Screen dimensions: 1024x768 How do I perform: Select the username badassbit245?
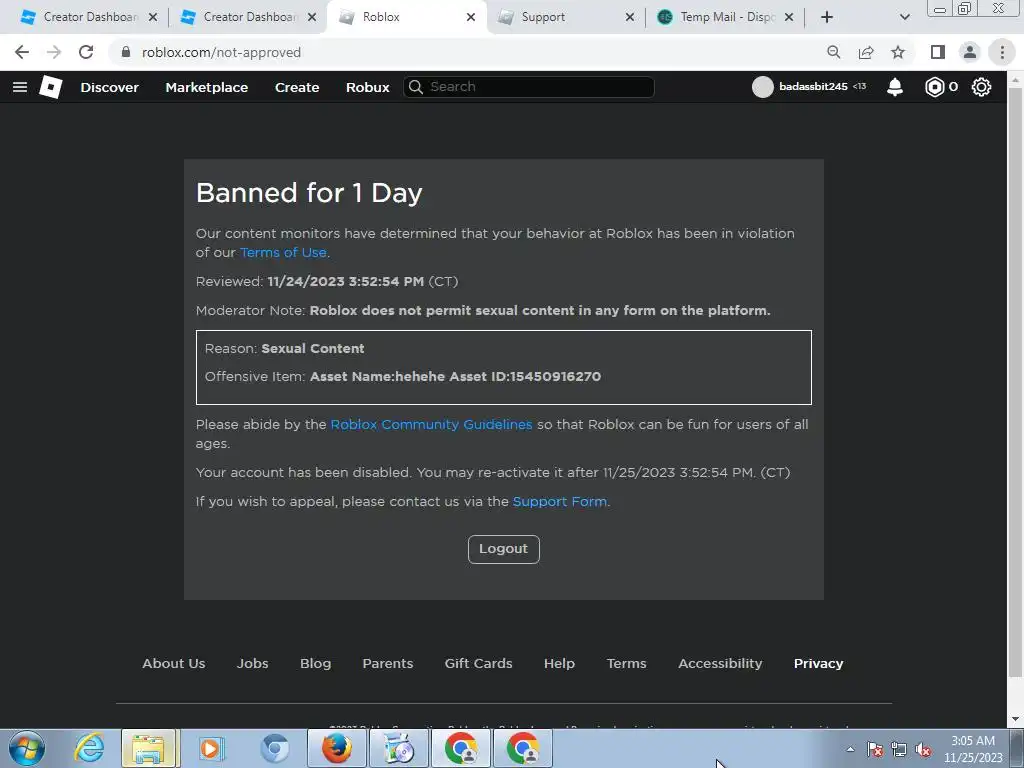coord(813,86)
